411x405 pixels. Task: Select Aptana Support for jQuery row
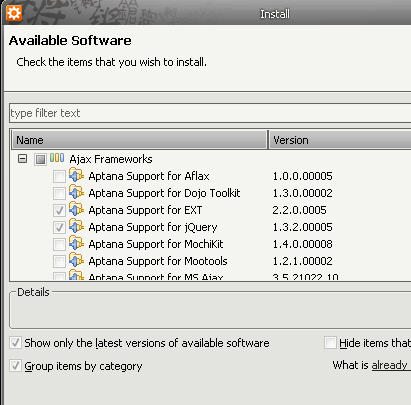(x=153, y=227)
